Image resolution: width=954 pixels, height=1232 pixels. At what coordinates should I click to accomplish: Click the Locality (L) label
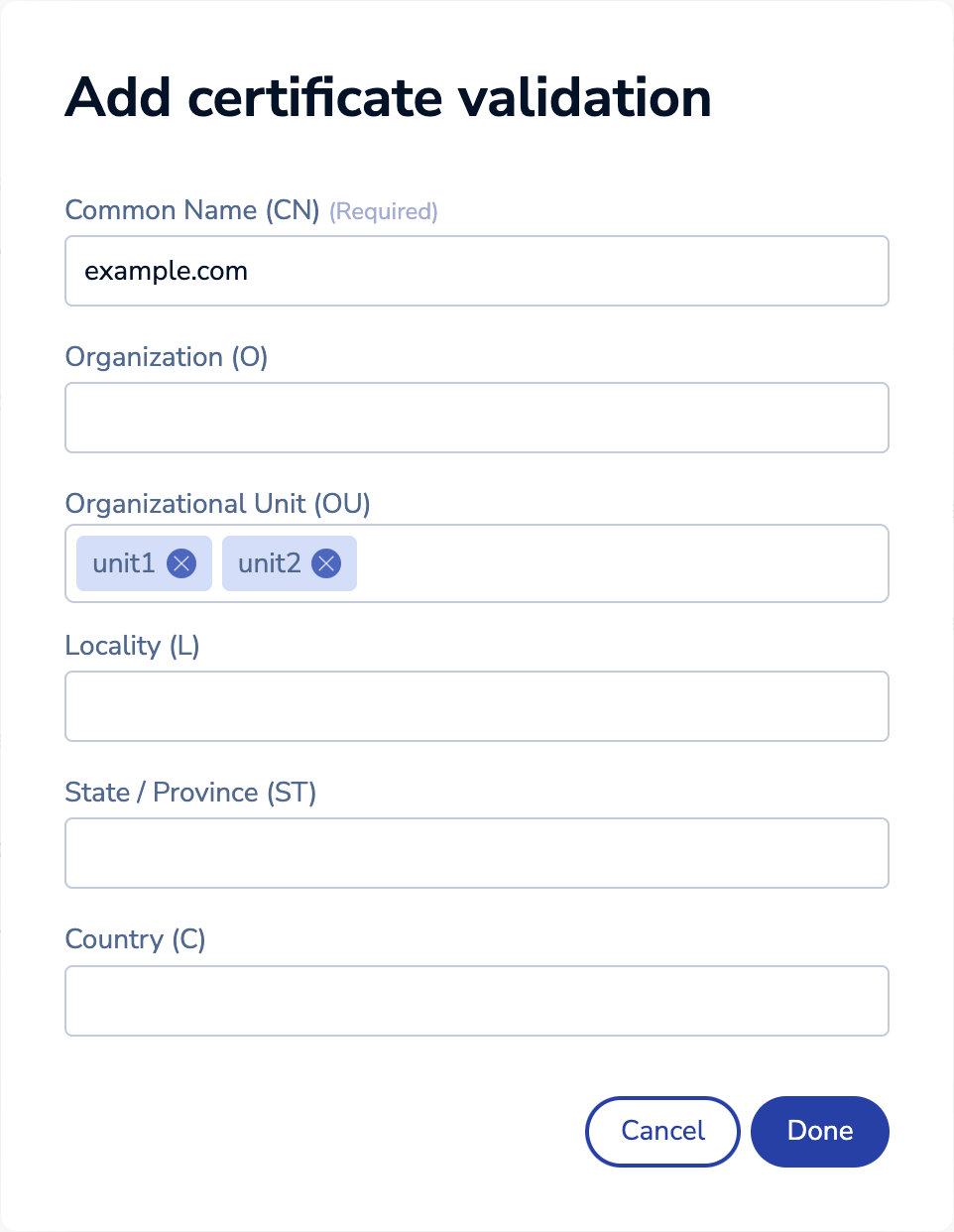(x=132, y=646)
